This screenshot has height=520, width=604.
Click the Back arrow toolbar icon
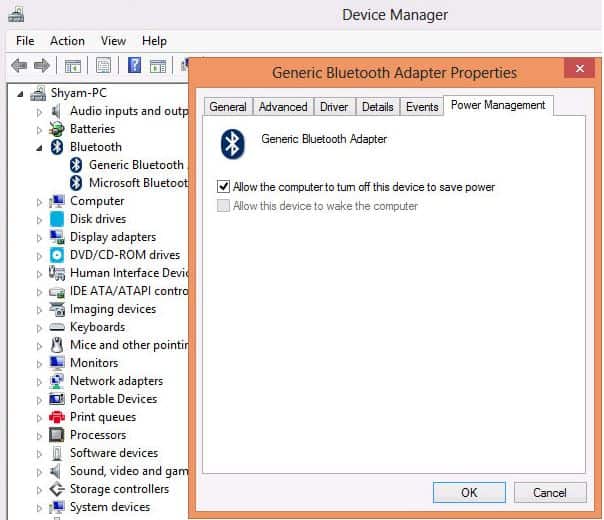tap(19, 65)
